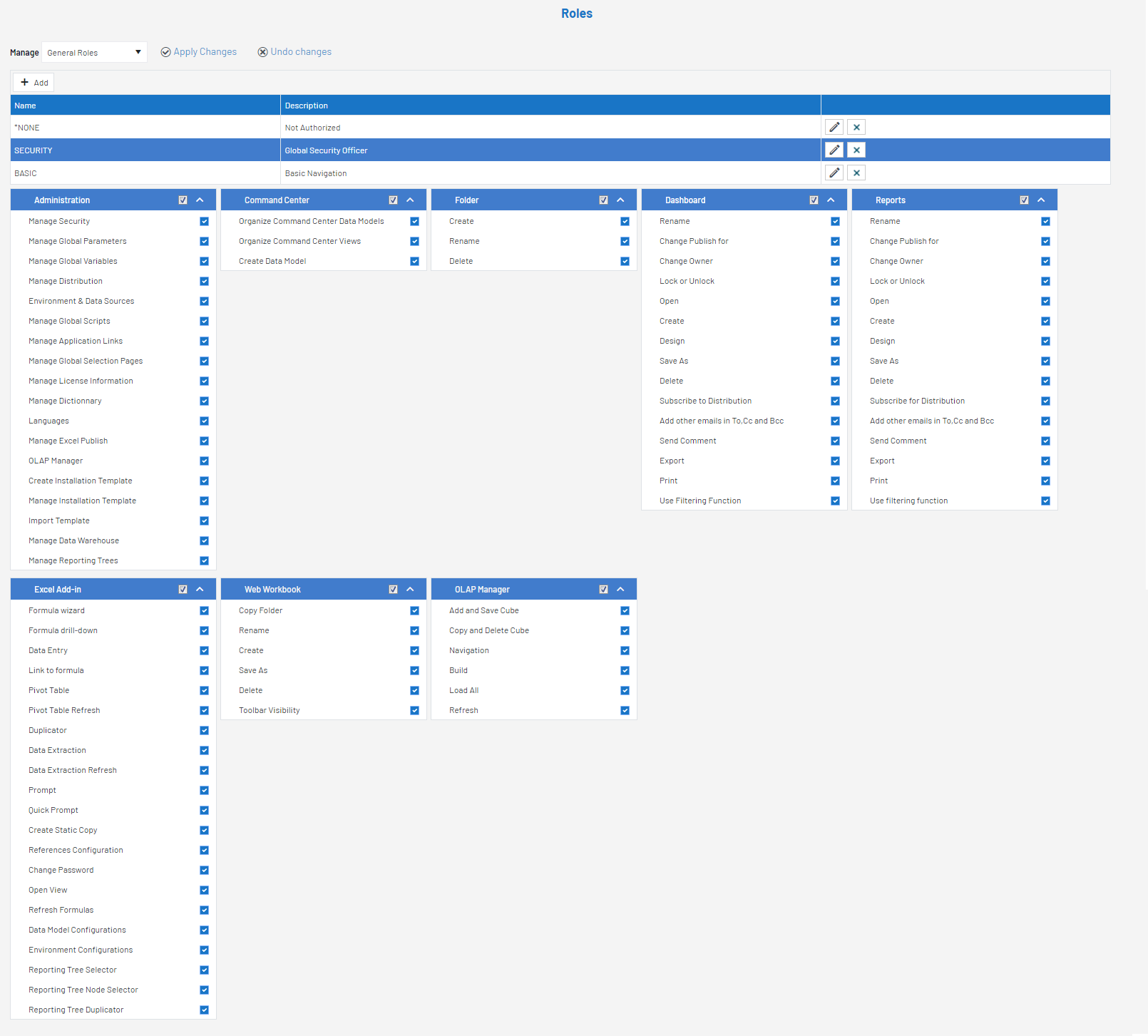Toggle select-all checkbox in Administration header

click(x=183, y=200)
